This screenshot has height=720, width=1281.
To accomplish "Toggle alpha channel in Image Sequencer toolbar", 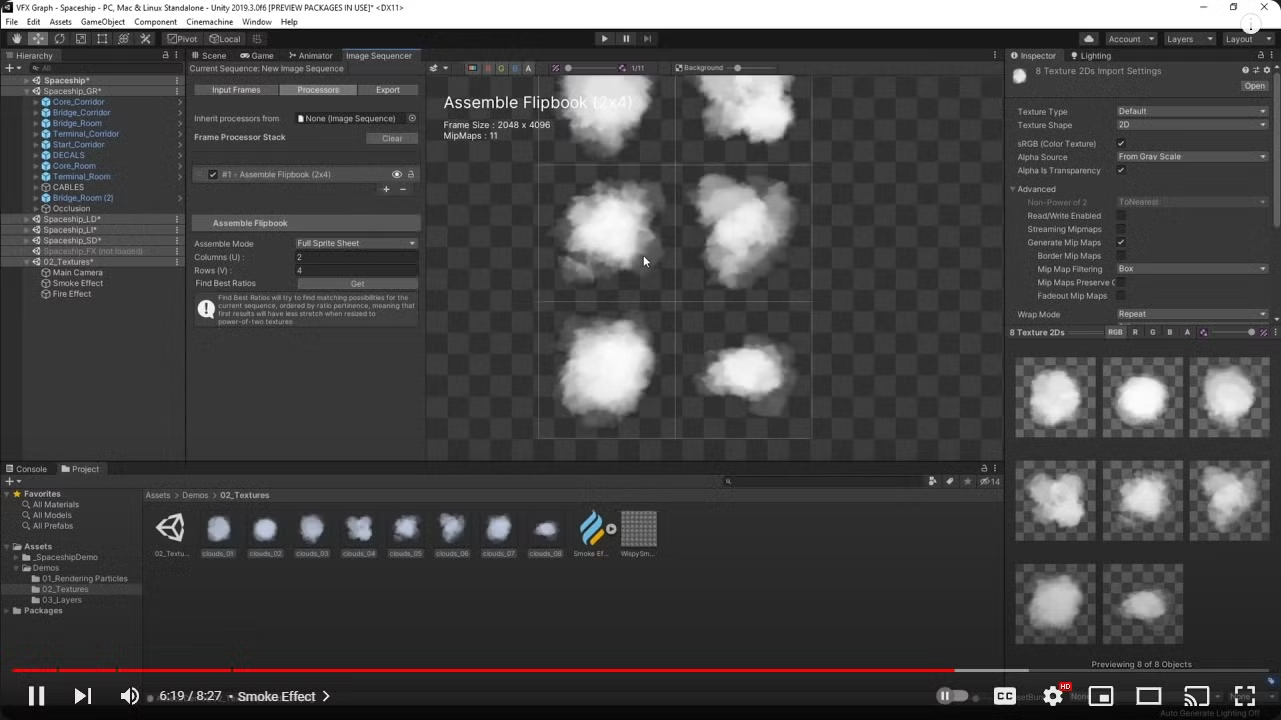I will click(x=528, y=68).
